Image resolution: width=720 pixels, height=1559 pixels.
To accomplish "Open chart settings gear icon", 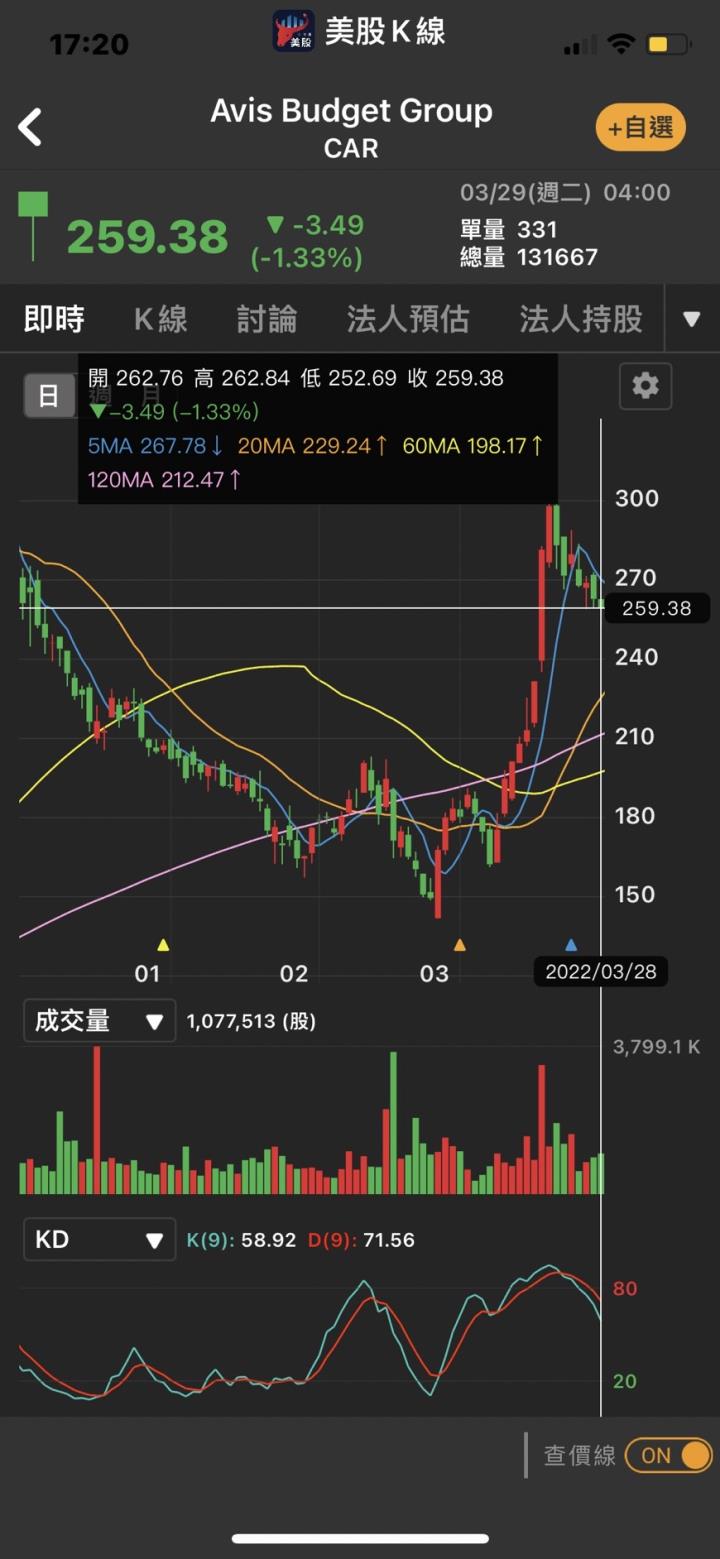I will tap(645, 385).
